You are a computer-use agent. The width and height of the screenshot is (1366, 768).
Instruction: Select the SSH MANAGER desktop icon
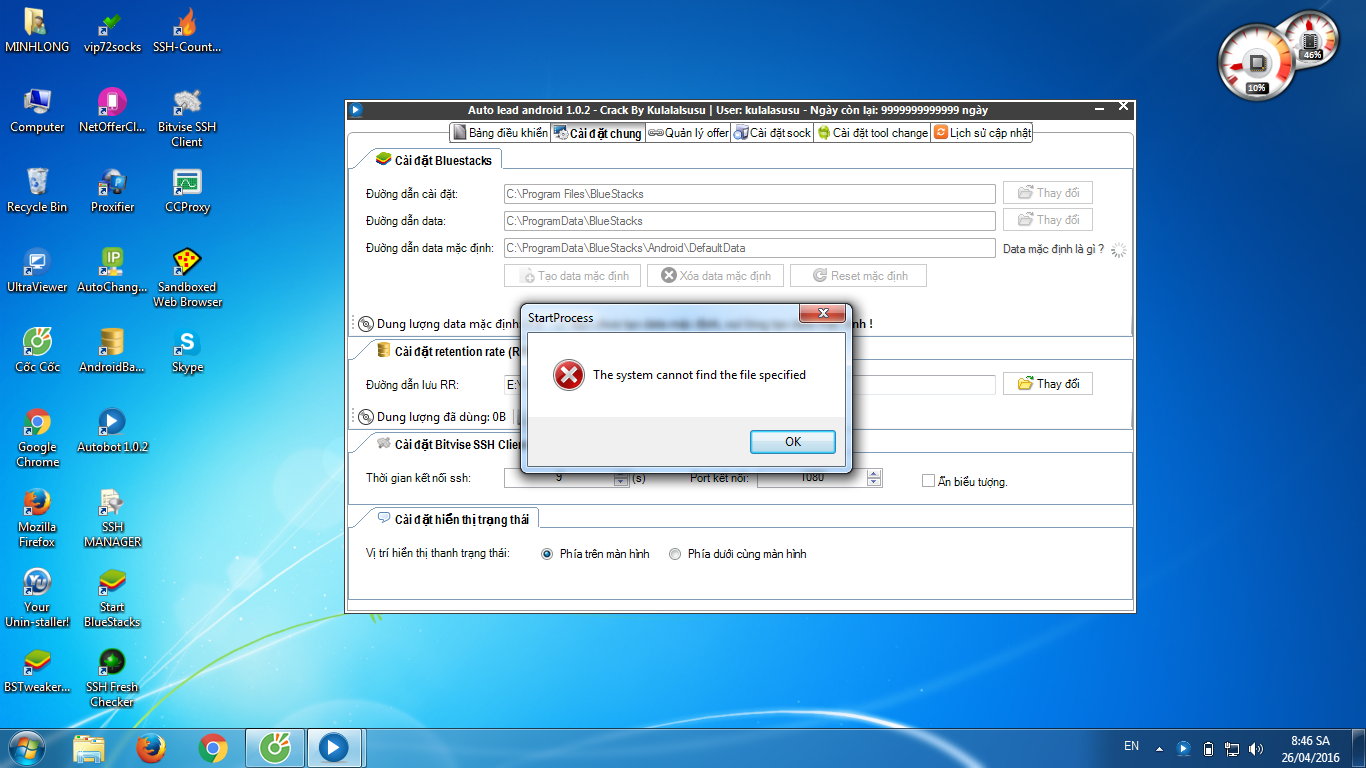112,518
